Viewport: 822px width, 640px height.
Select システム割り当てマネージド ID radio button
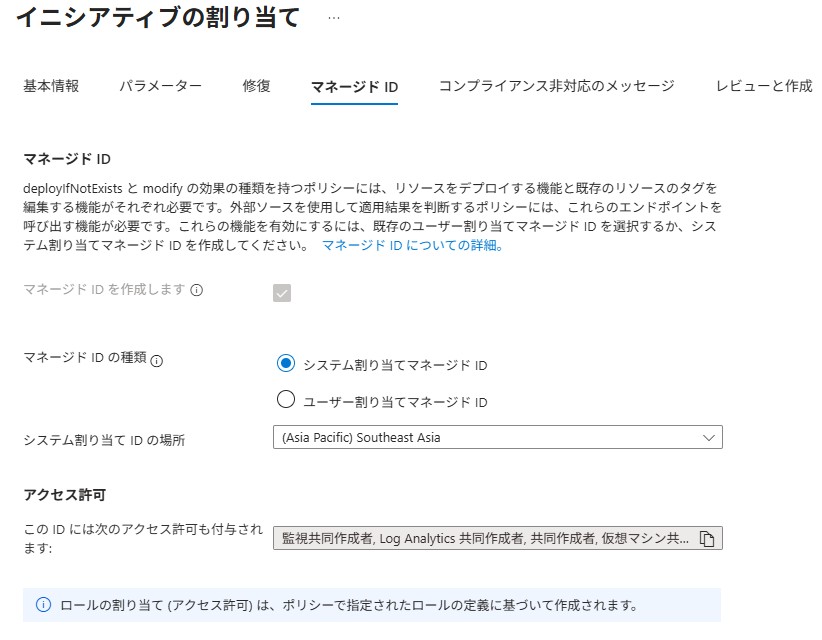click(286, 364)
